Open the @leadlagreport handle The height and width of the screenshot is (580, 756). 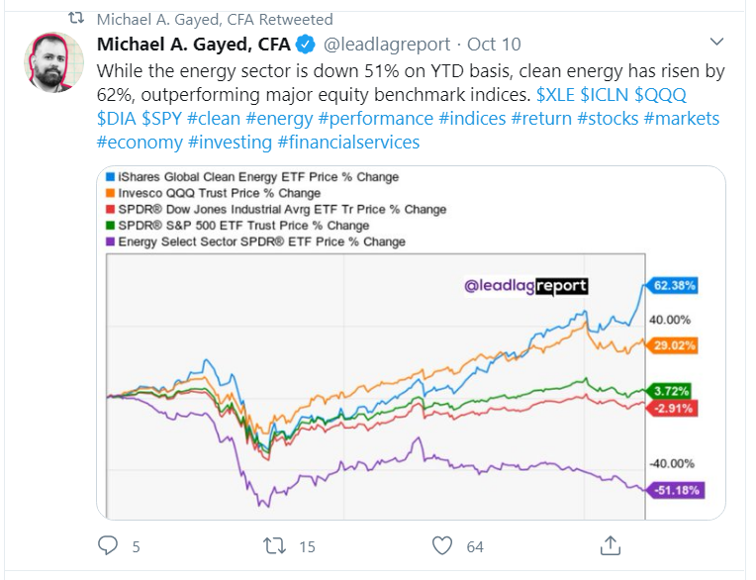tap(387, 45)
